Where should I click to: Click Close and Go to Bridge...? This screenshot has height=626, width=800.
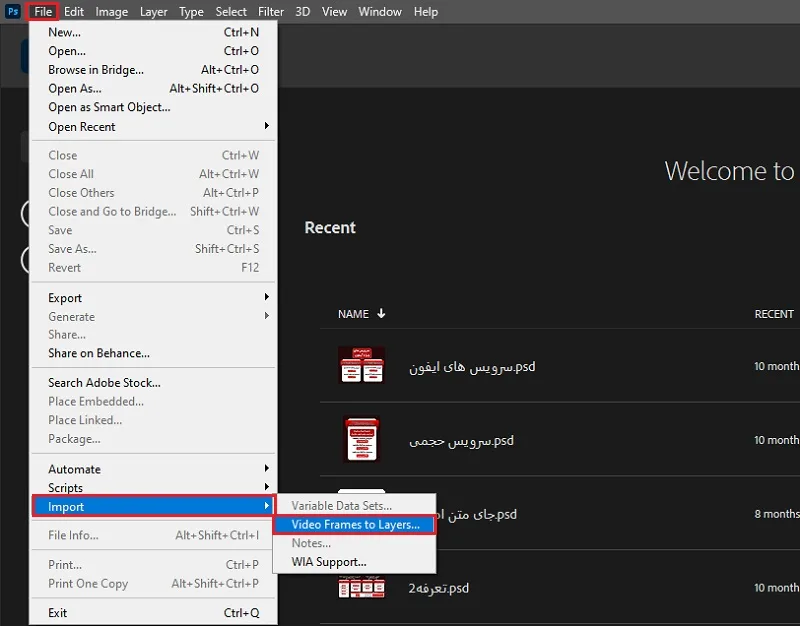(154, 211)
